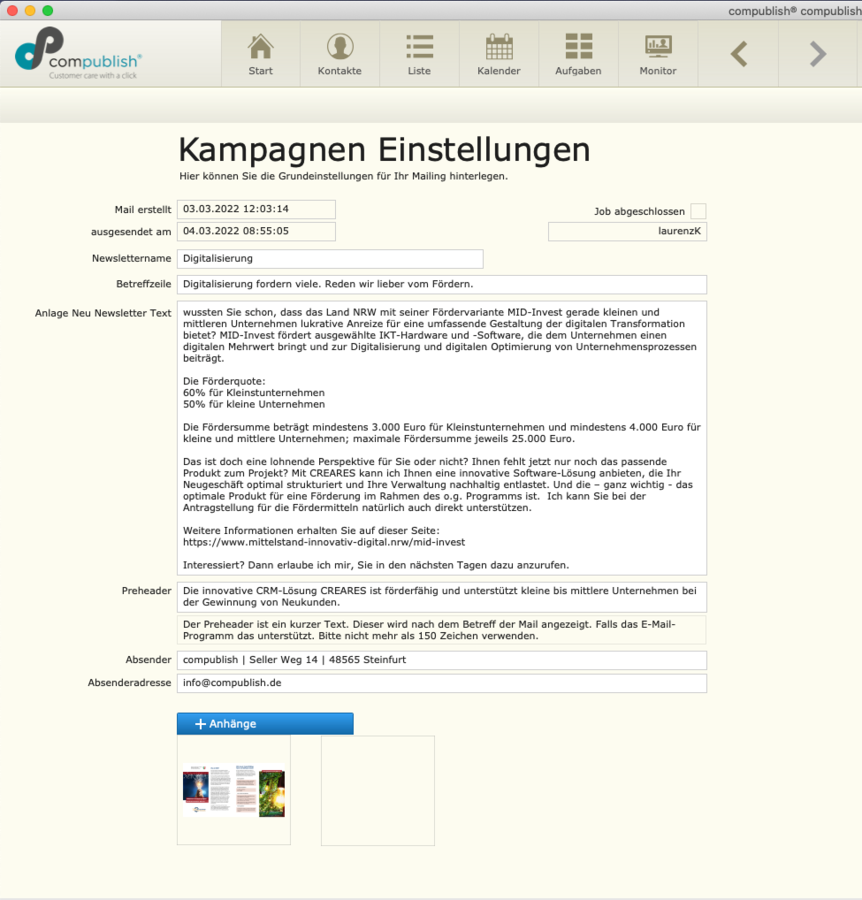This screenshot has width=862, height=900.
Task: Select the empty second attachment slot
Action: 378,790
